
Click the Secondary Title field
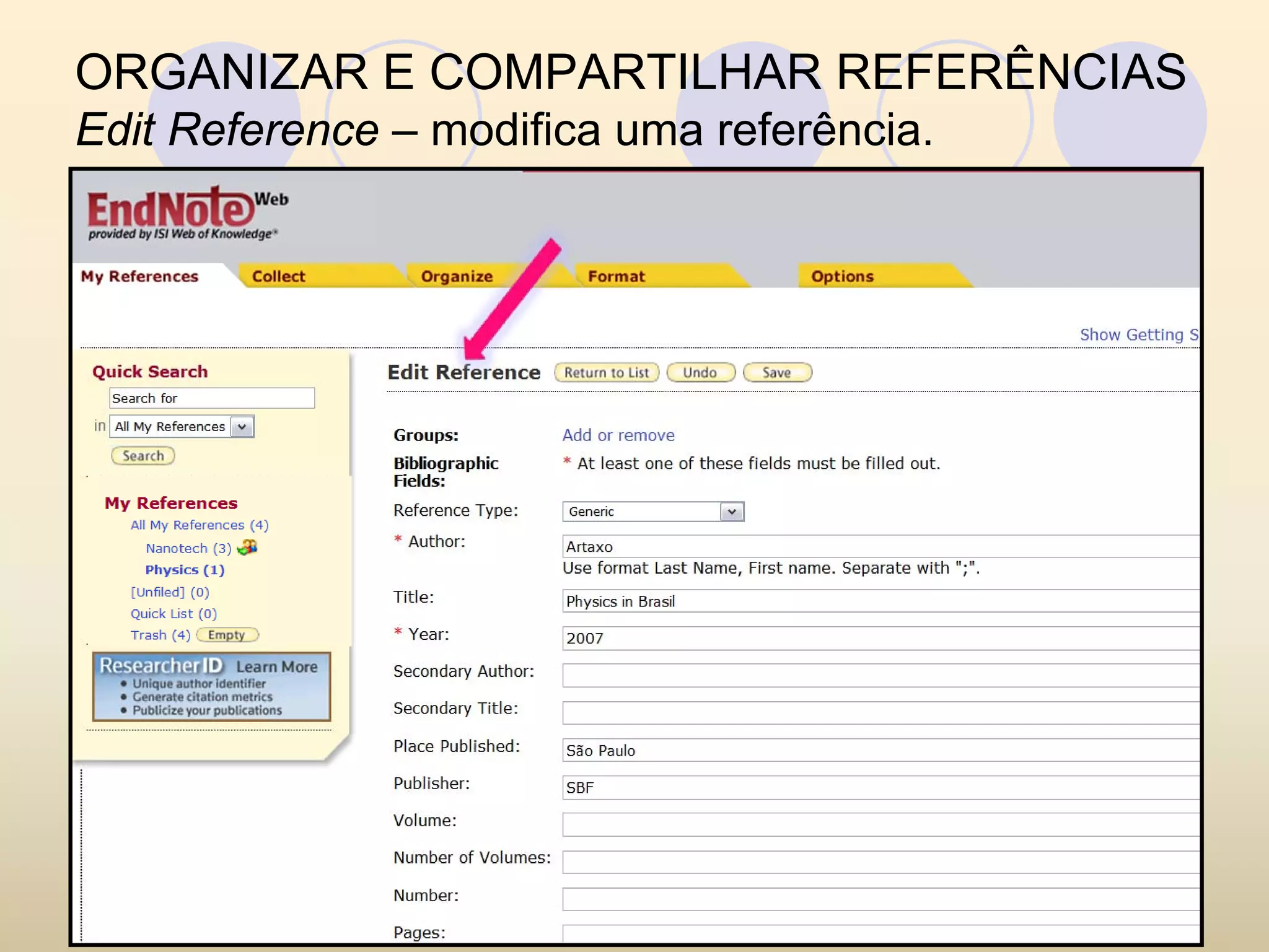(x=881, y=713)
